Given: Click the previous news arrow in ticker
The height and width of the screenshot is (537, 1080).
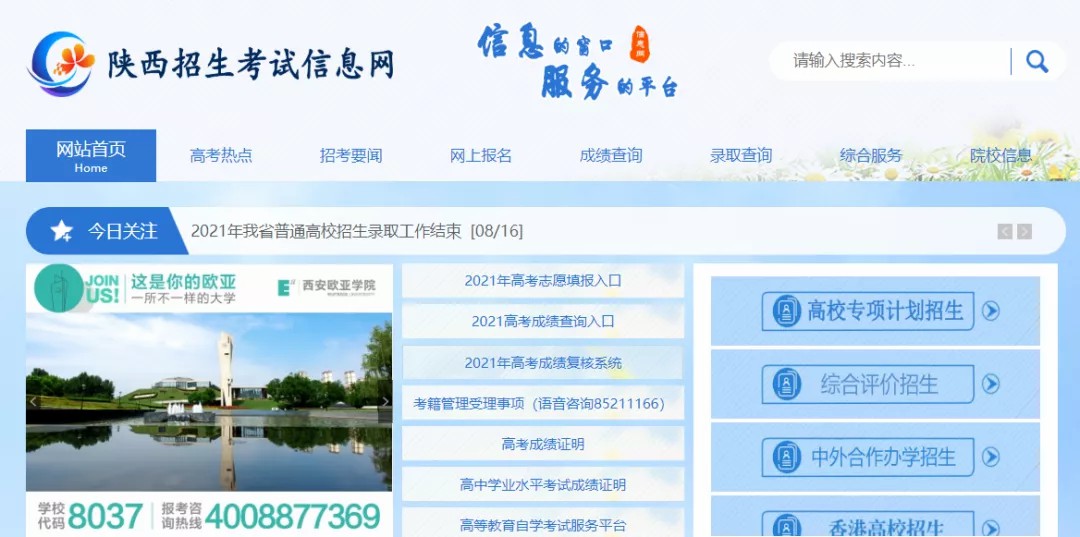Looking at the screenshot, I should coord(1005,232).
